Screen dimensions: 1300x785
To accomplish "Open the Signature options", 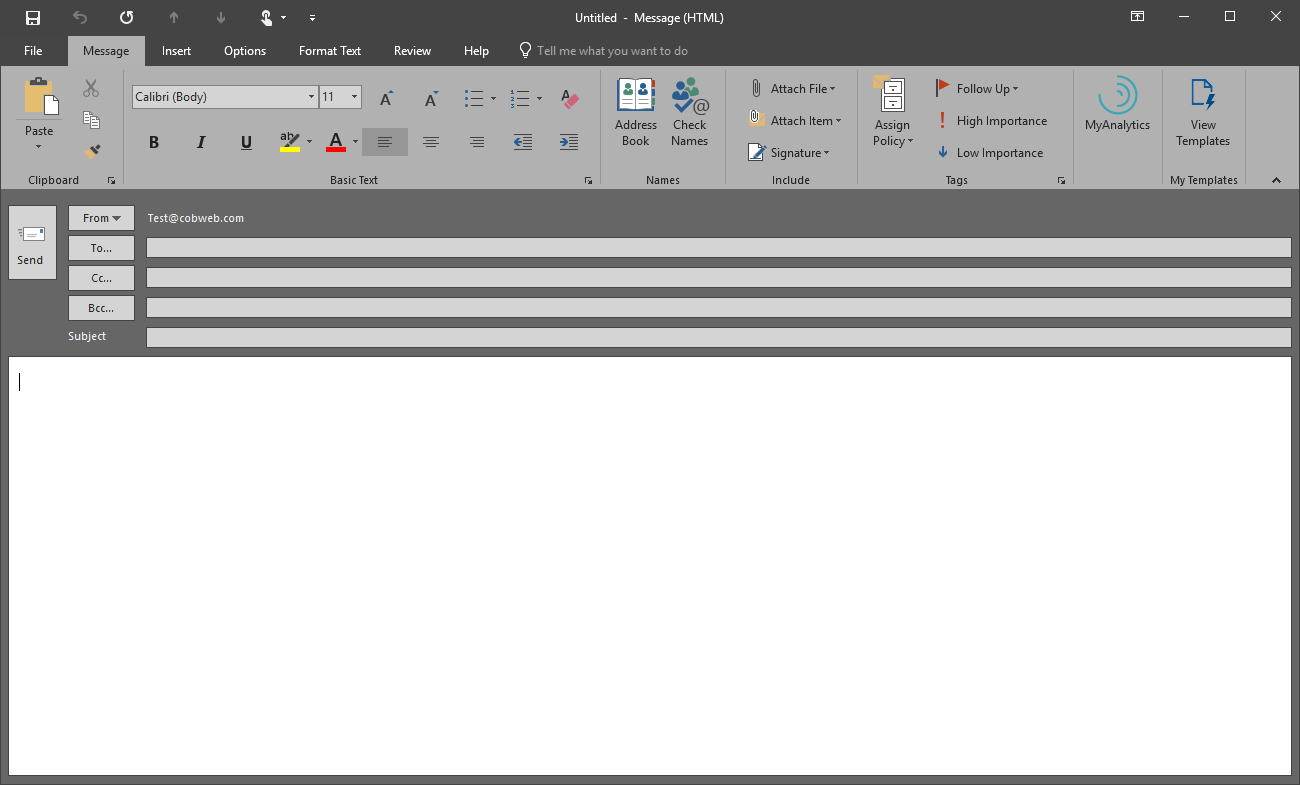I will (x=793, y=152).
